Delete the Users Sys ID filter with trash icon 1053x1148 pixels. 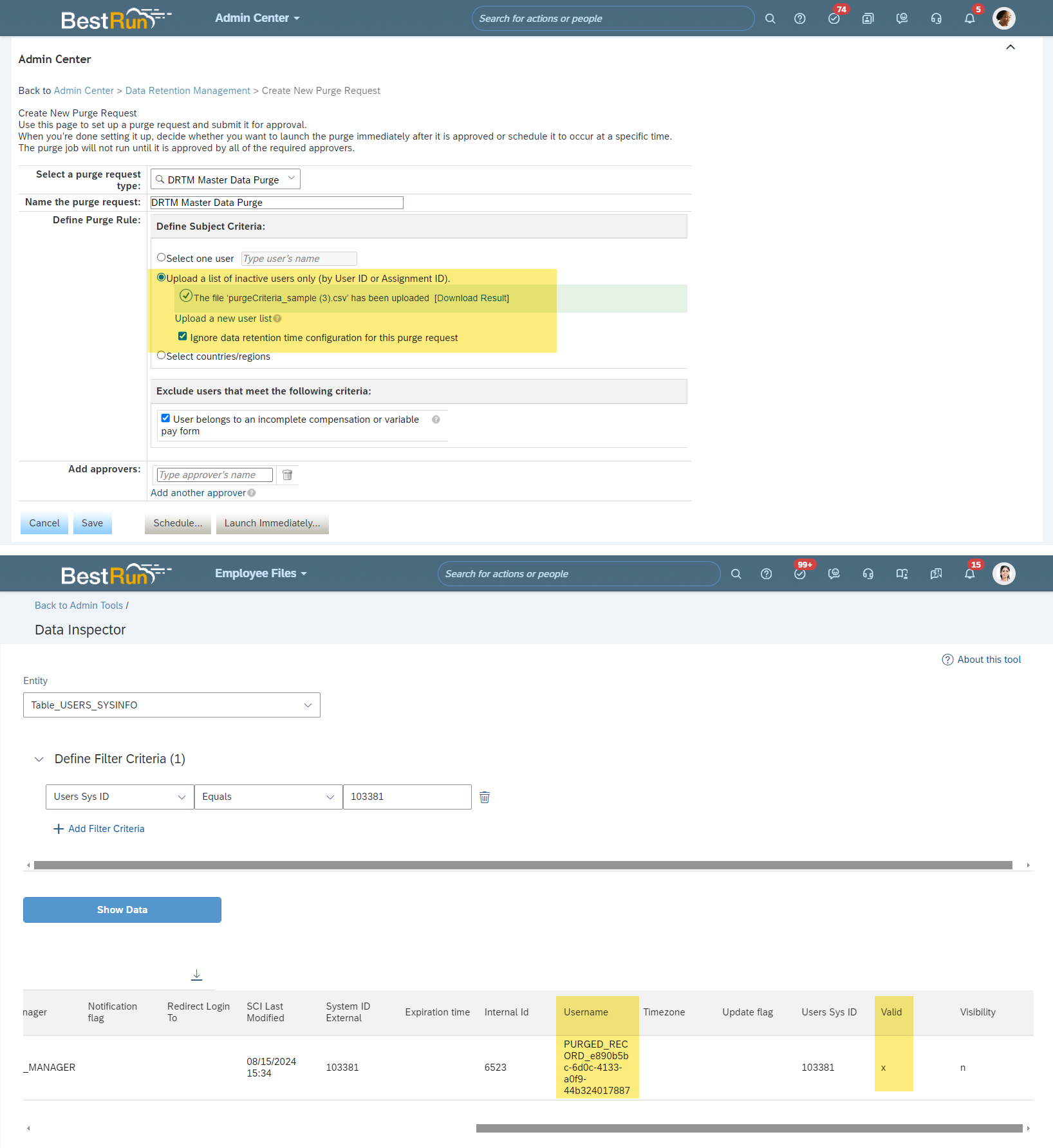[x=485, y=797]
